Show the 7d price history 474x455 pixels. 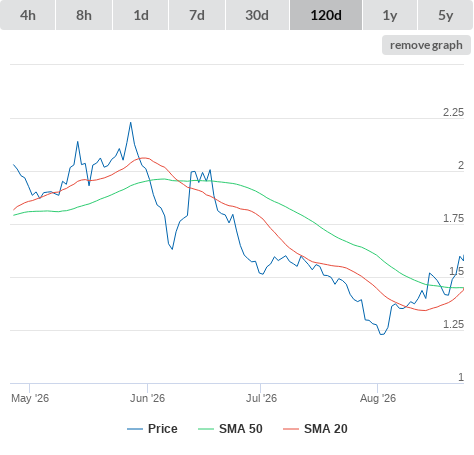[197, 15]
